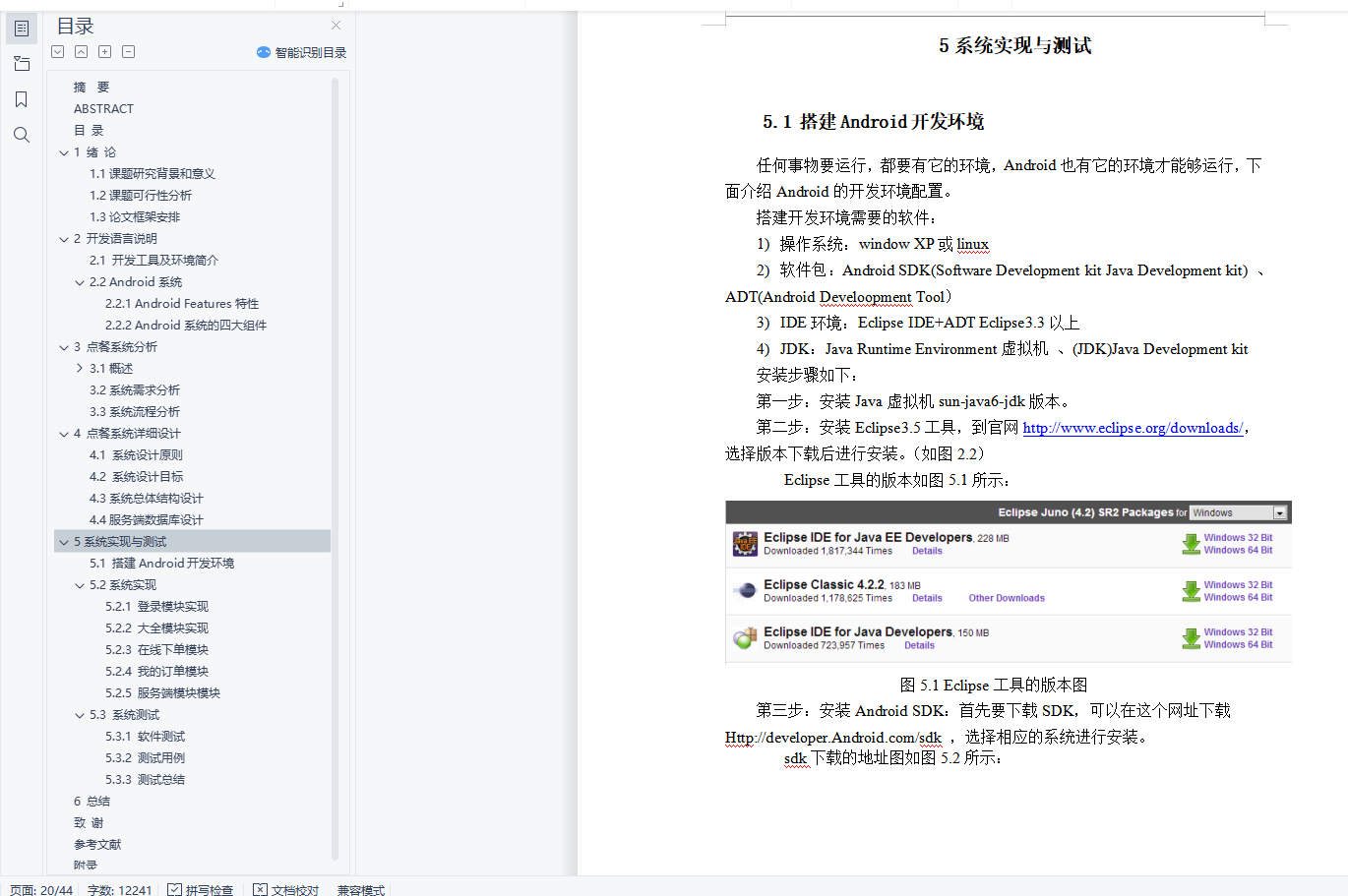Jump to ABSTRACT in outline
The image size is (1348, 896).
tap(103, 109)
